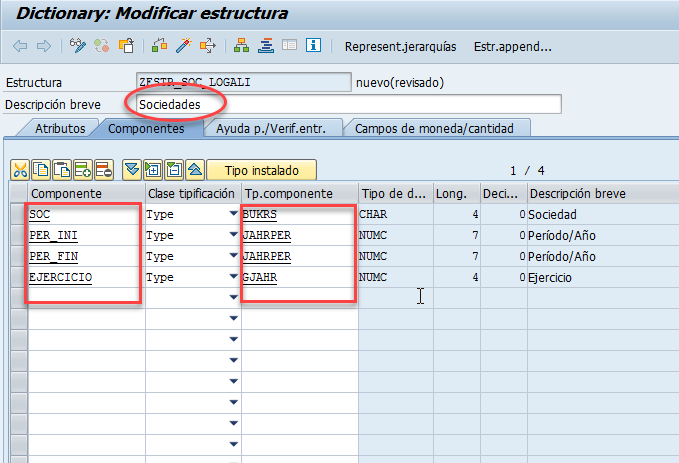
Task: Select row EJERCICIO via its row selector
Action: (x=19, y=277)
